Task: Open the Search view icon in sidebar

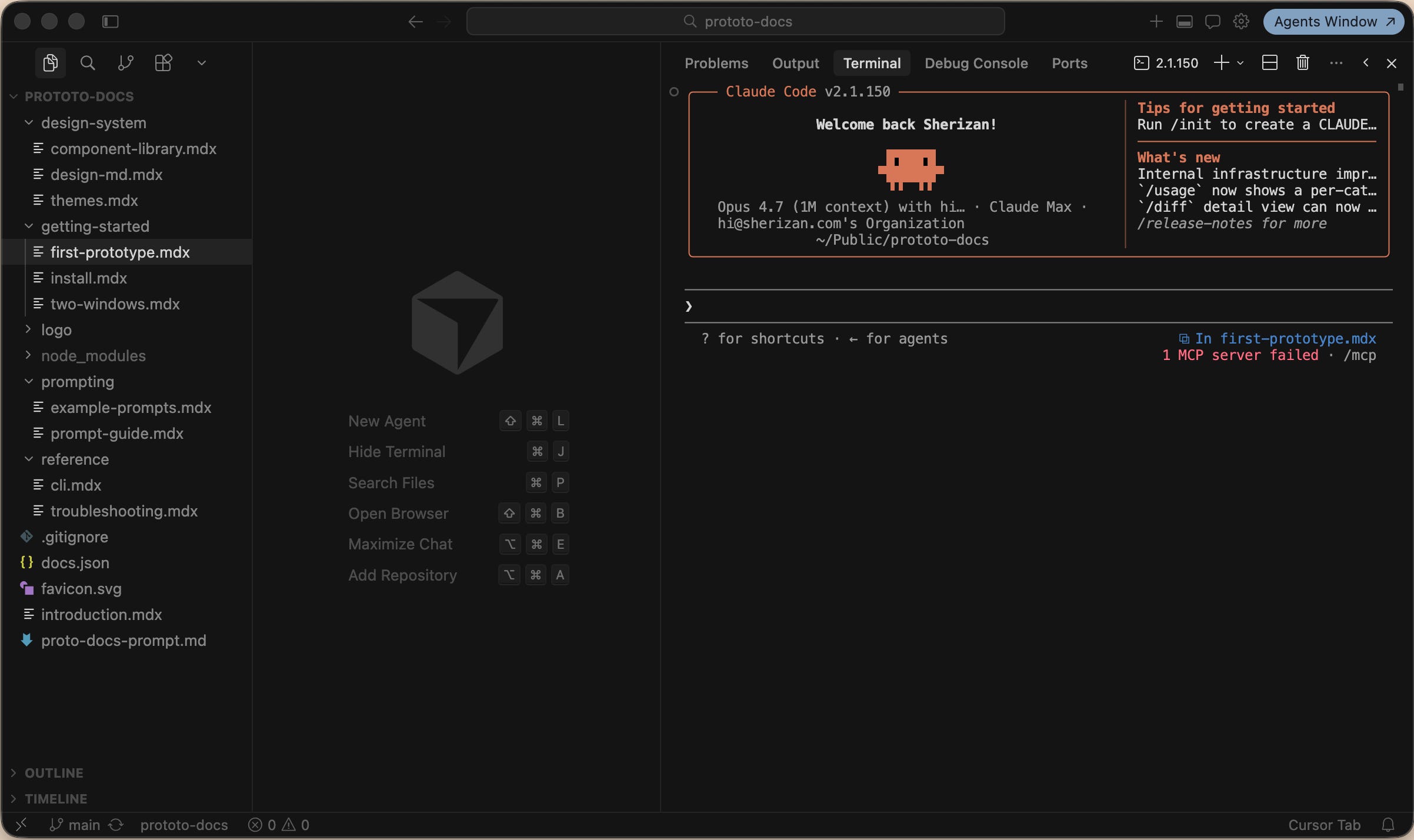Action: pyautogui.click(x=88, y=63)
